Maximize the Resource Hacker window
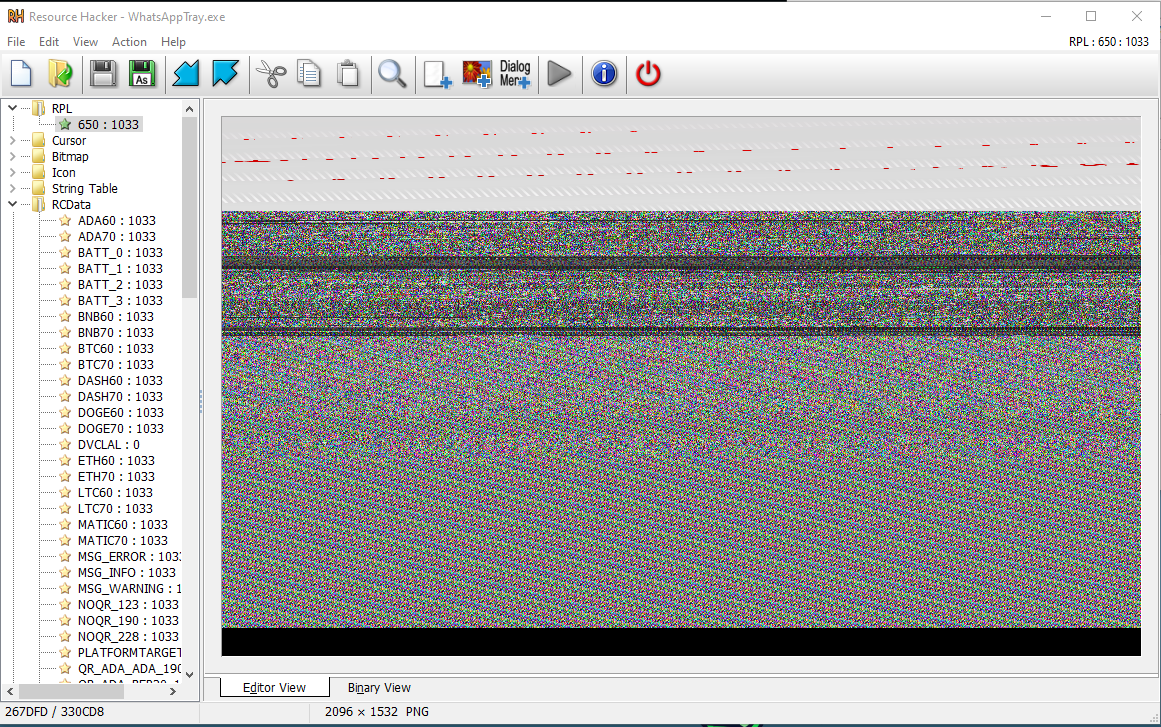Screen dimensions: 1161x727 point(1091,16)
